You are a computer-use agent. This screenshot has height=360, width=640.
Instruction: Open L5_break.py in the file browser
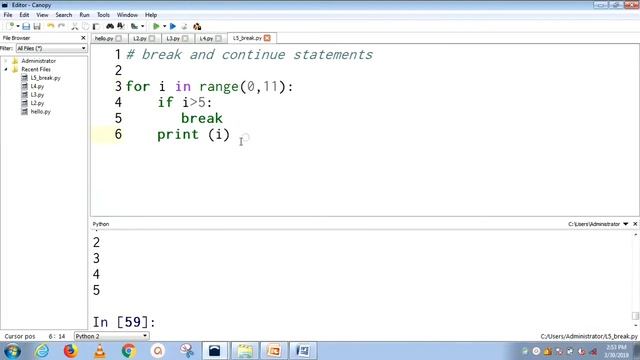(x=45, y=78)
